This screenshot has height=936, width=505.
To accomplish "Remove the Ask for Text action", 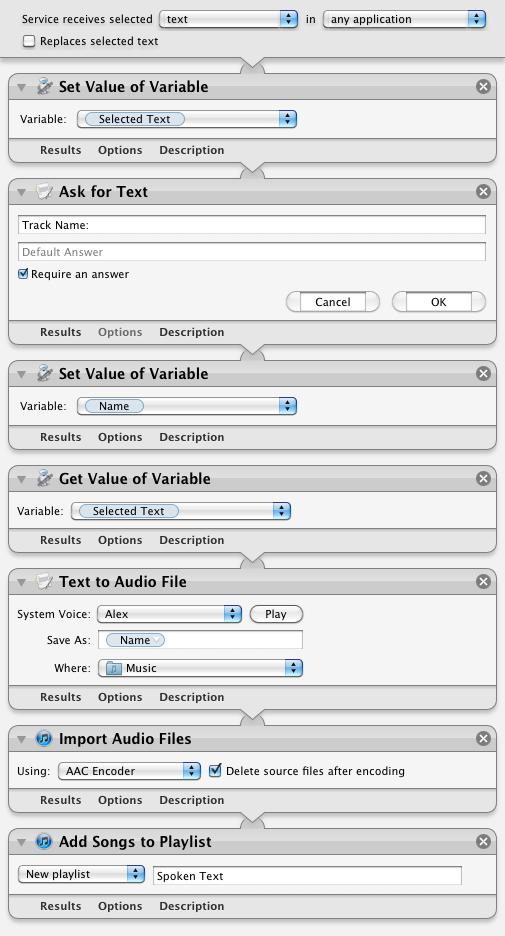I will (x=484, y=192).
